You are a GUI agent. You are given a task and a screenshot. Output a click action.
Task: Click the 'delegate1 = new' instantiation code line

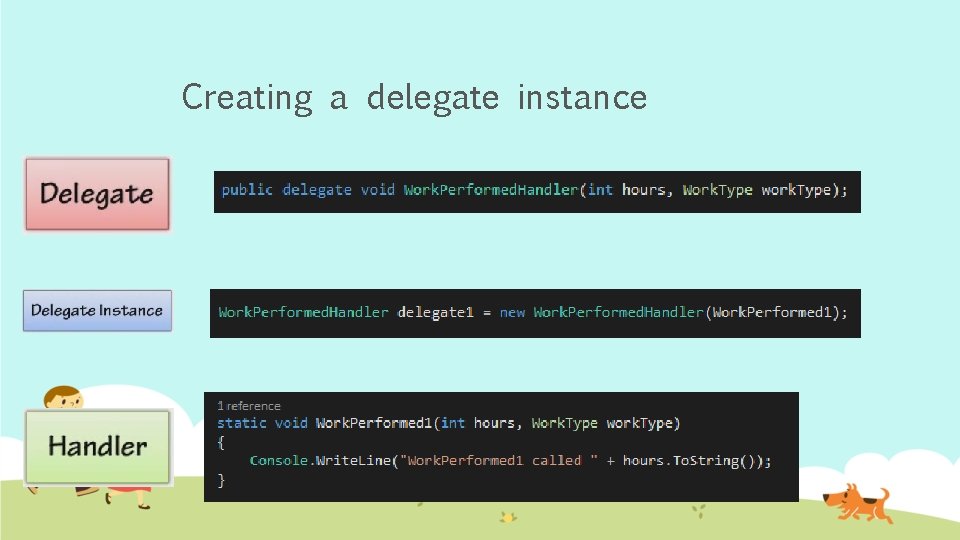click(x=533, y=312)
